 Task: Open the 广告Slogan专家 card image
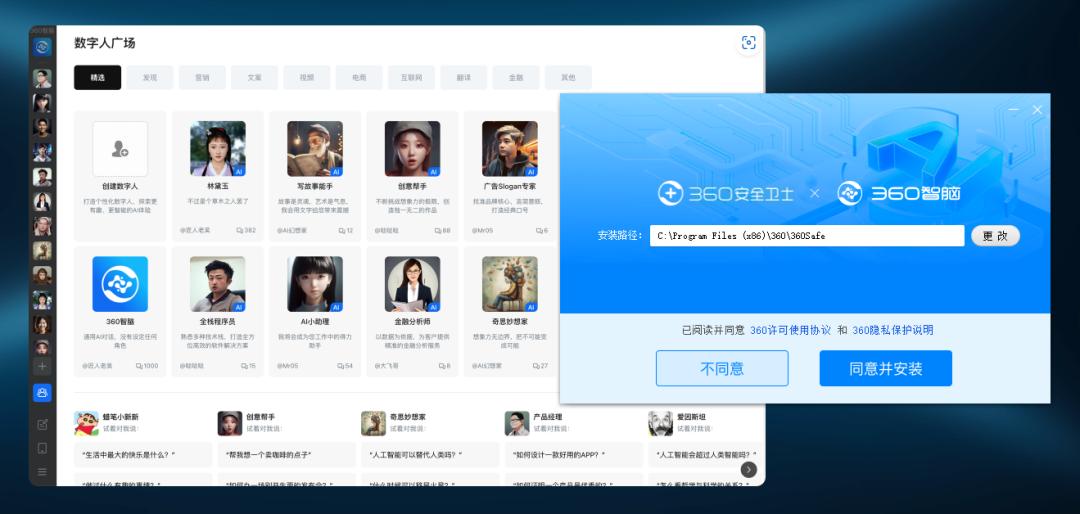coord(510,149)
